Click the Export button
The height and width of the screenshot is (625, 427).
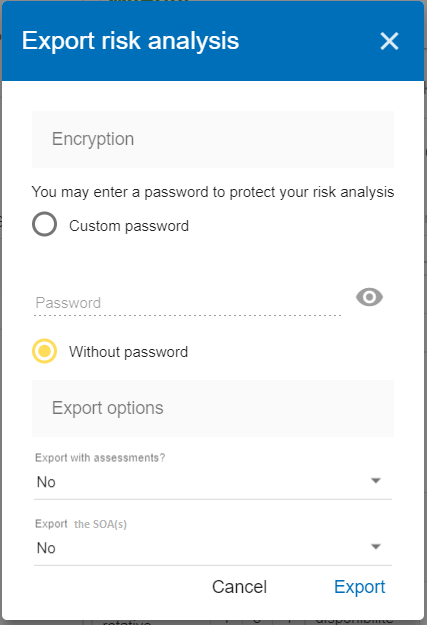click(x=360, y=587)
